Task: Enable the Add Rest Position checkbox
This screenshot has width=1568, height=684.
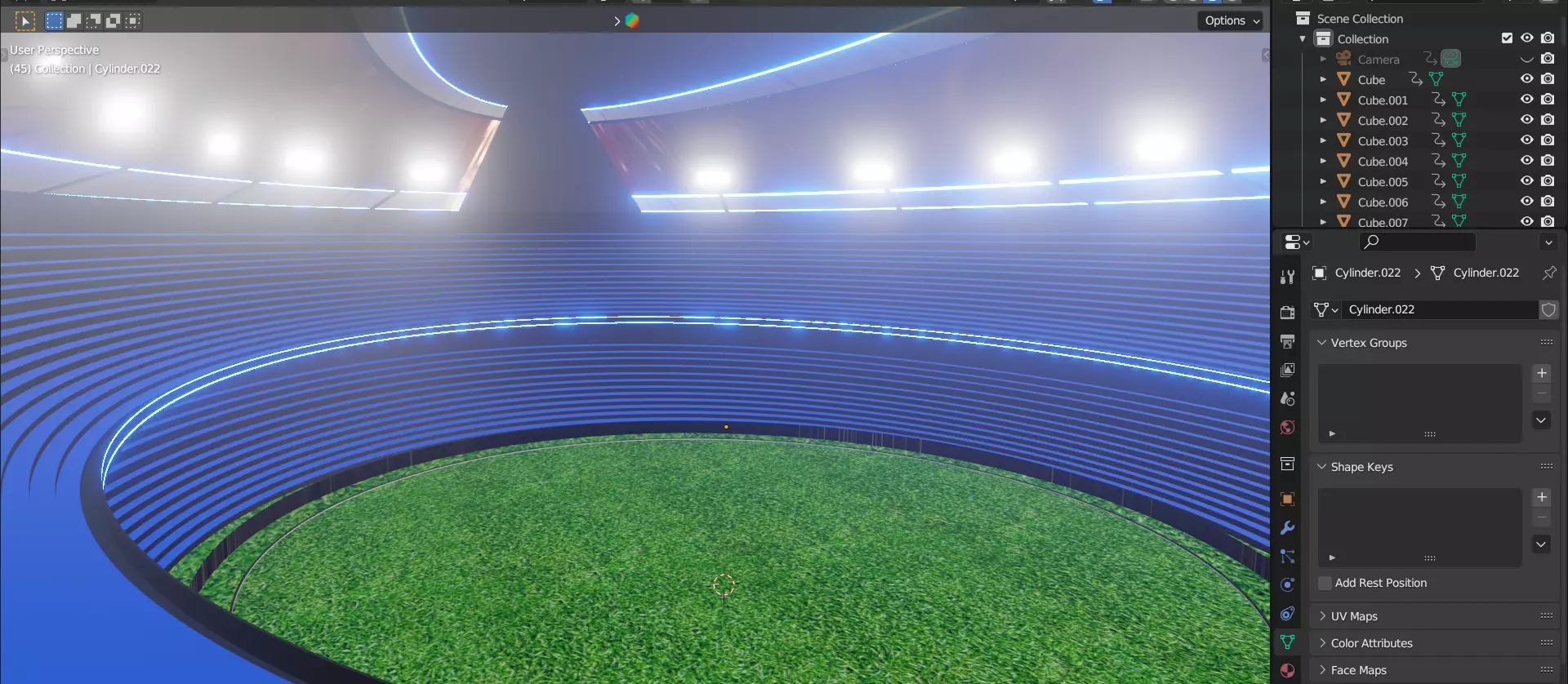Action: (1325, 583)
